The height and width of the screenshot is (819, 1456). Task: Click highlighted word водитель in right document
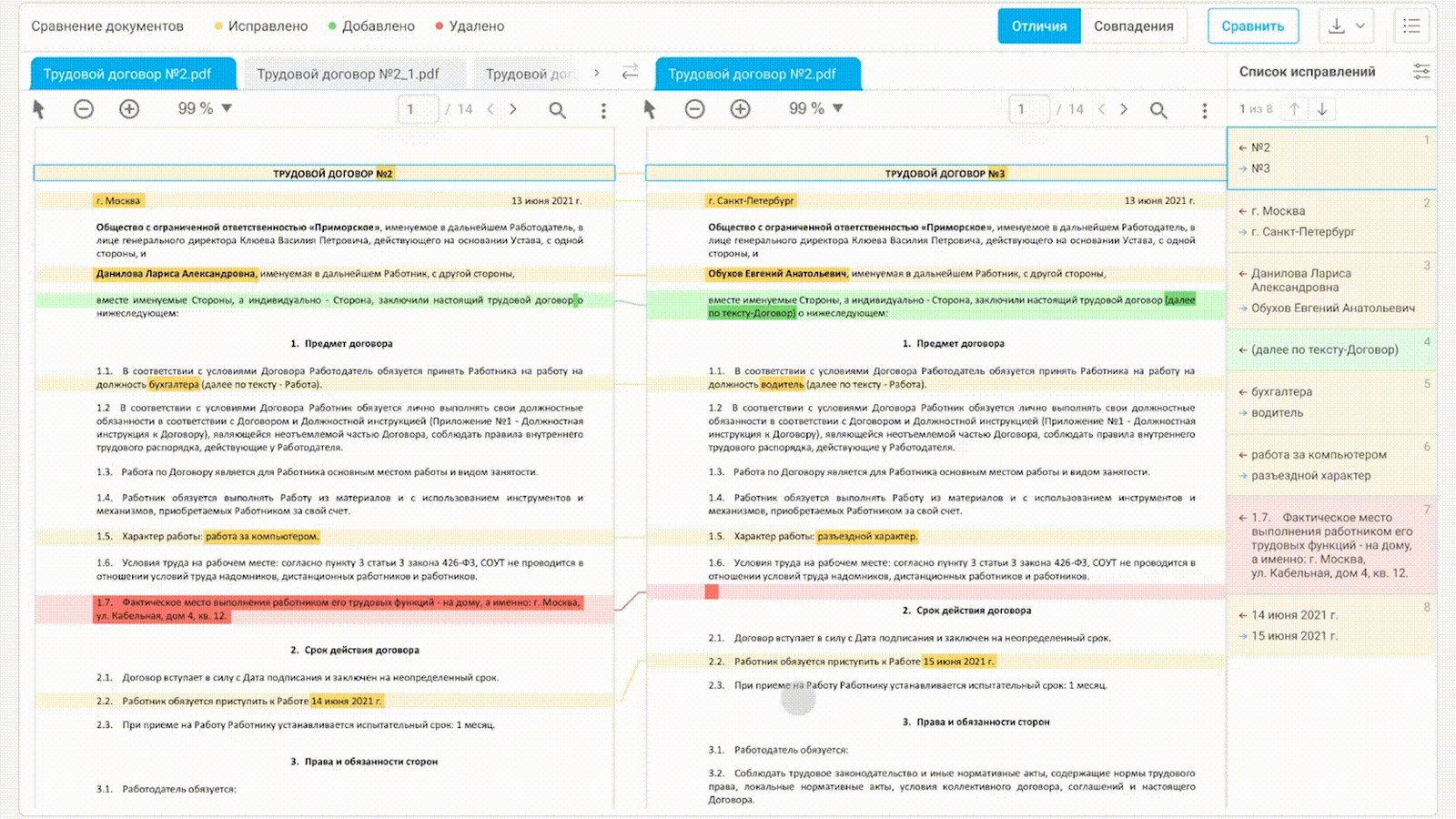coord(782,384)
